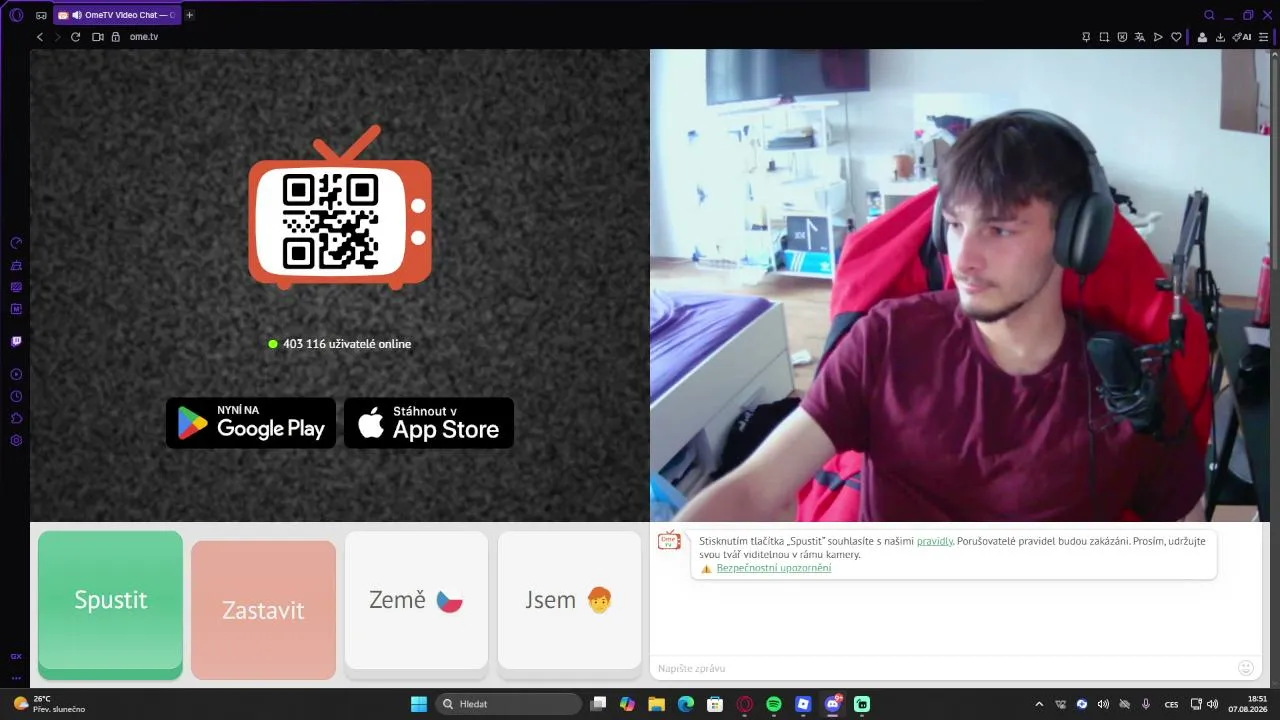Get OmeTV on Google Play
1280x720 pixels.
tap(251, 423)
